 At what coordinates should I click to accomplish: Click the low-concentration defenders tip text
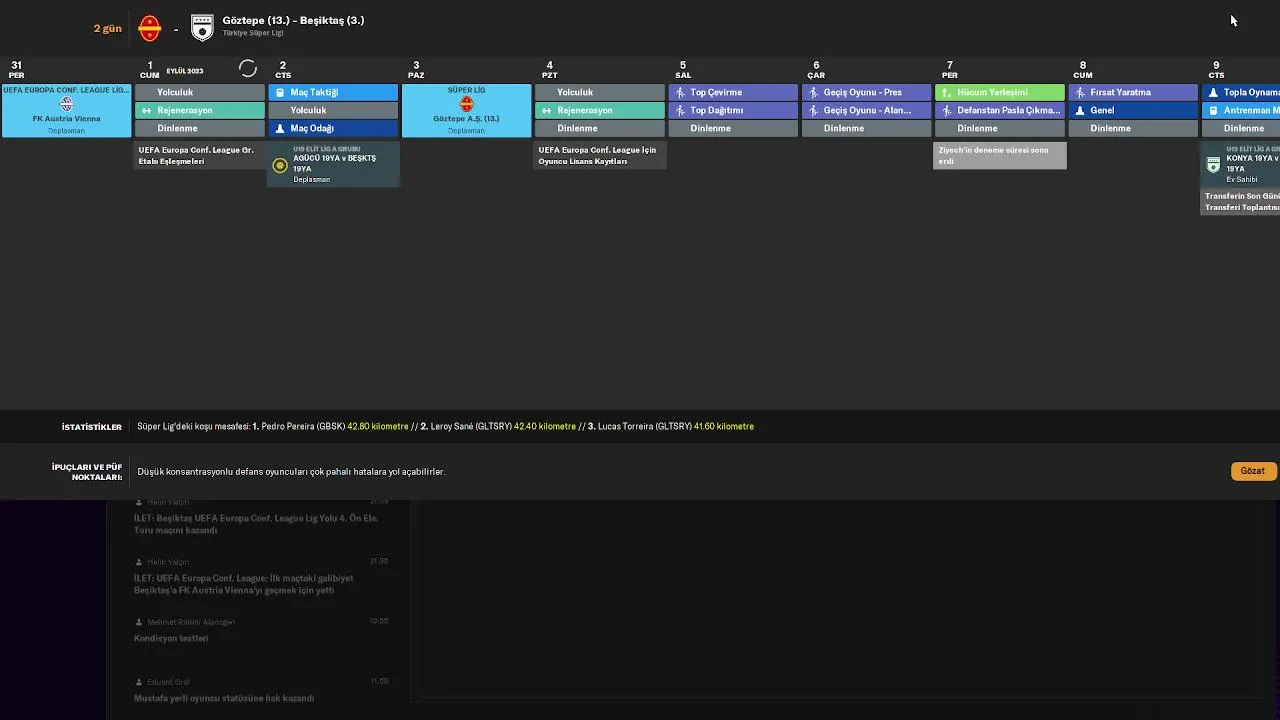tap(291, 471)
